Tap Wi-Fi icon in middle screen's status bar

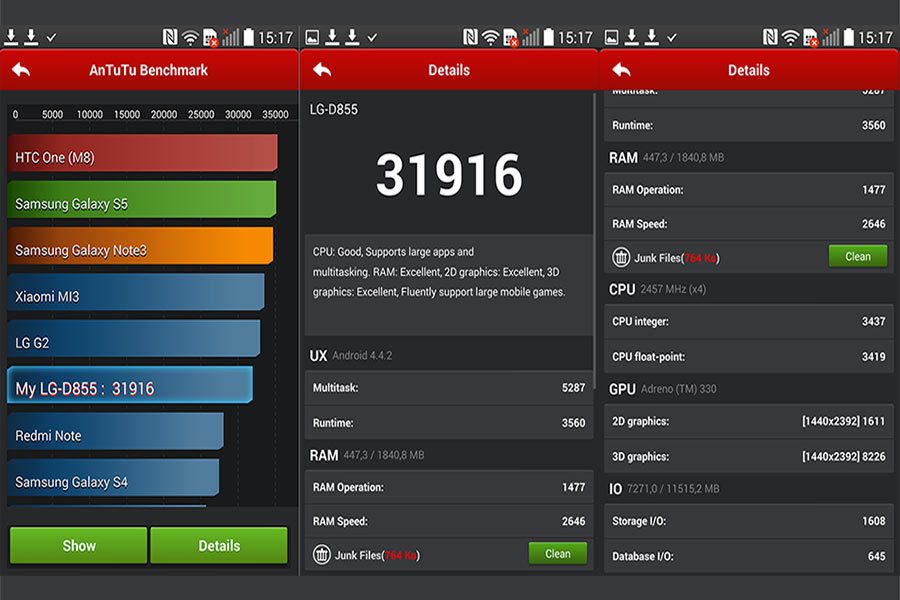(x=490, y=38)
